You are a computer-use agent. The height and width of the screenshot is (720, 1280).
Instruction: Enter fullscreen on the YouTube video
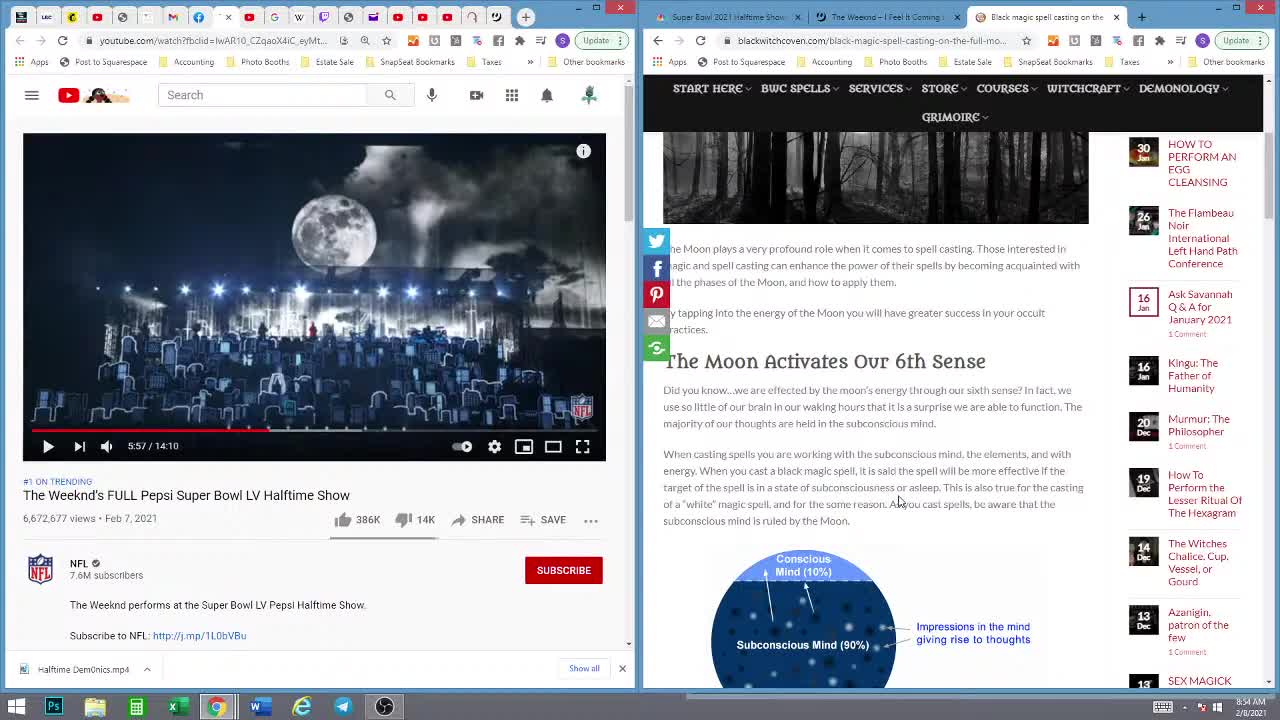tap(582, 446)
